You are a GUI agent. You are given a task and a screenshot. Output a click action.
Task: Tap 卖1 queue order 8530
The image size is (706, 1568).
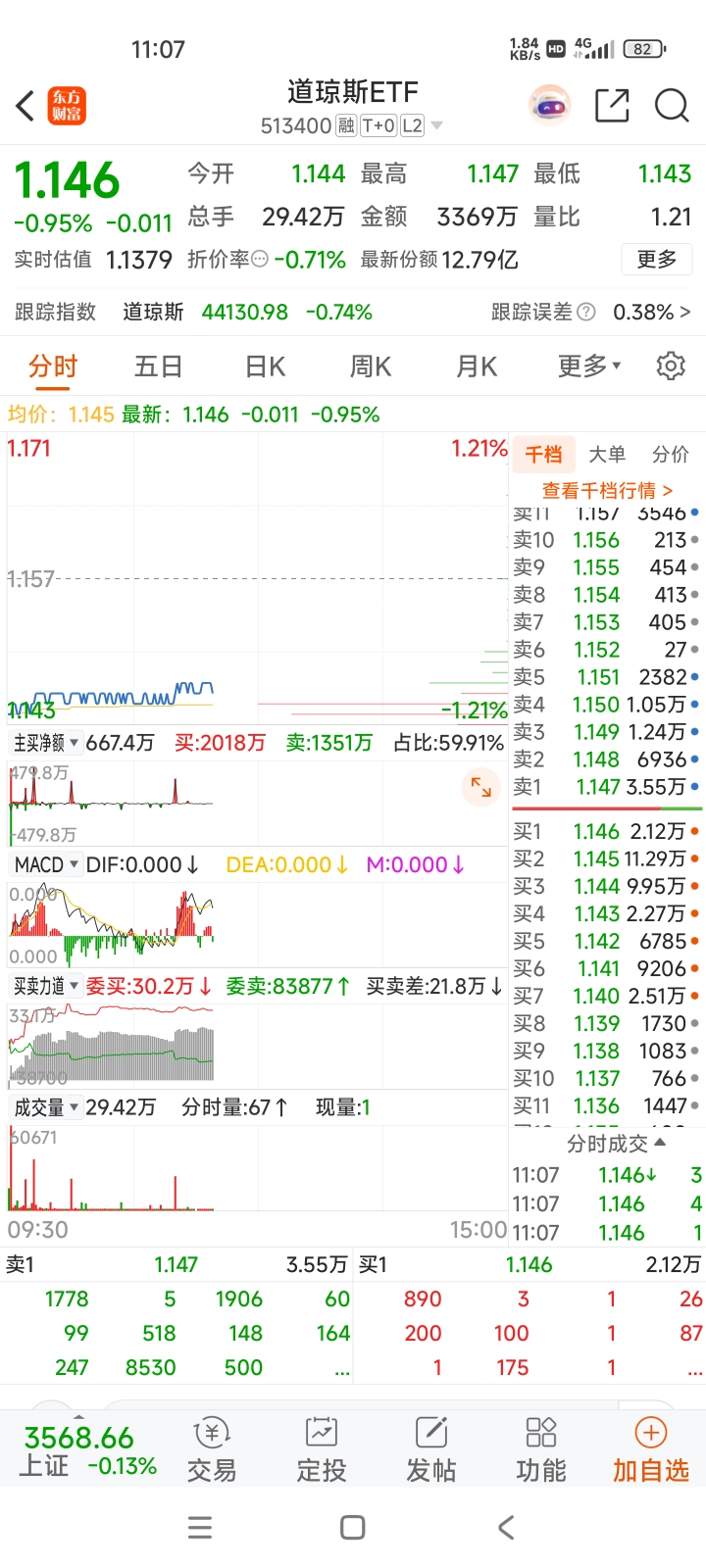tap(151, 1367)
